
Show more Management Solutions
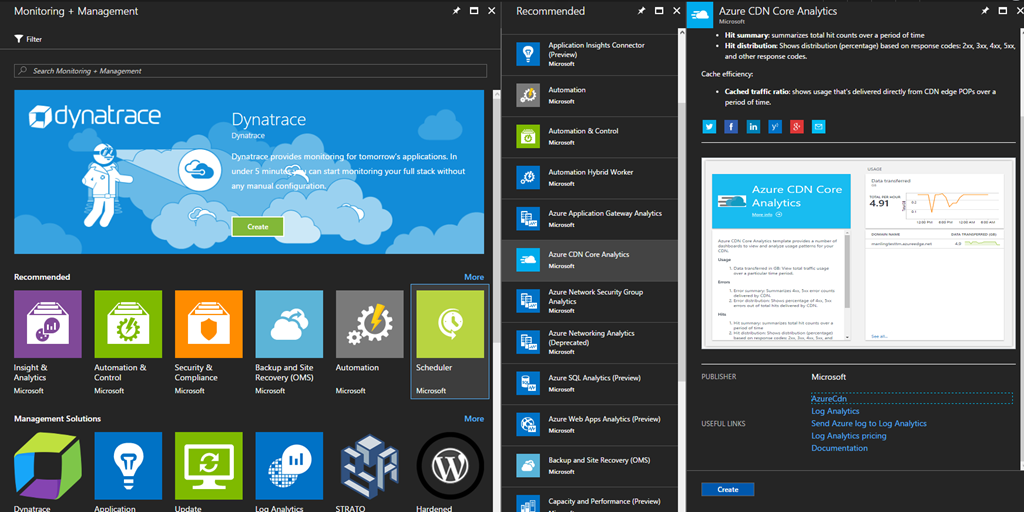pos(473,419)
